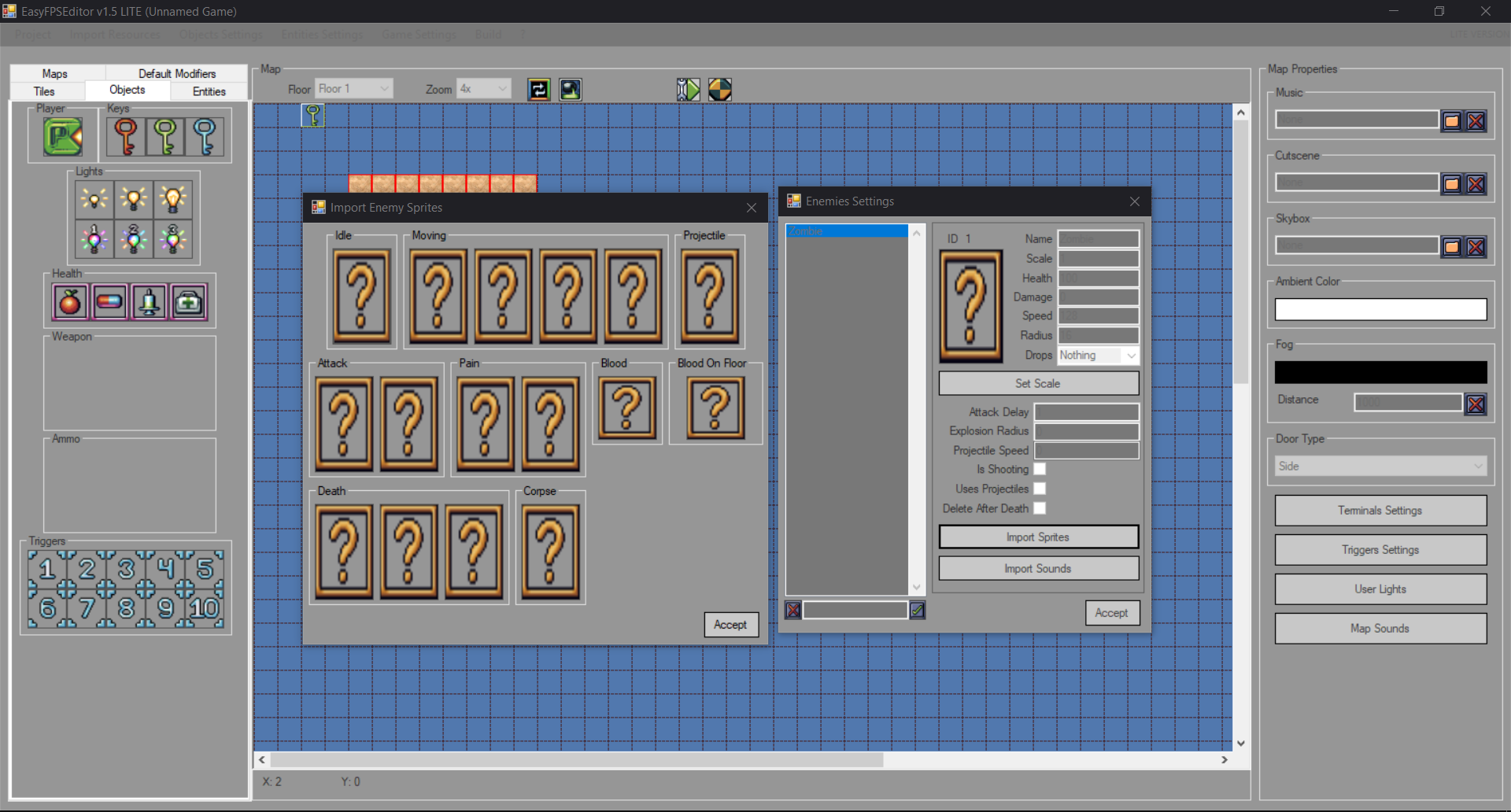
Task: Browse for a Skybox image
Action: (x=1452, y=247)
